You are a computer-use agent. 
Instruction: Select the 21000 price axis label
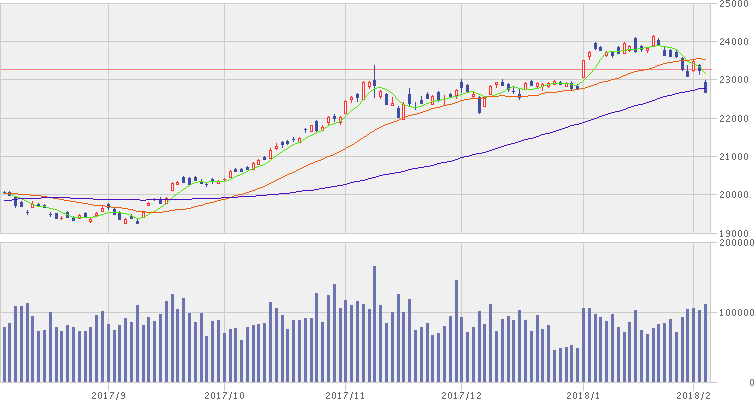(x=734, y=156)
